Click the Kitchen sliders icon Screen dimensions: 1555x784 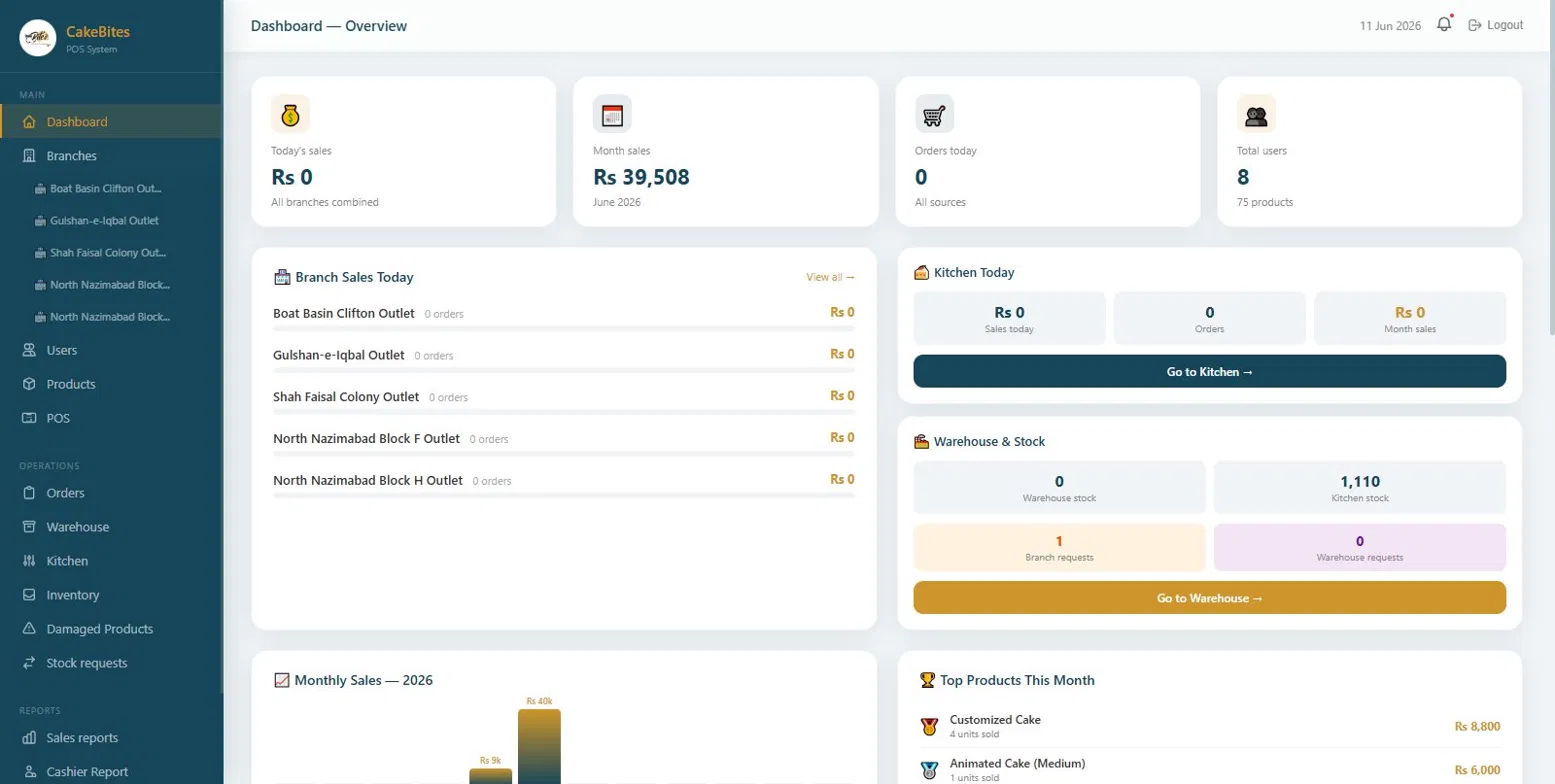click(x=29, y=561)
